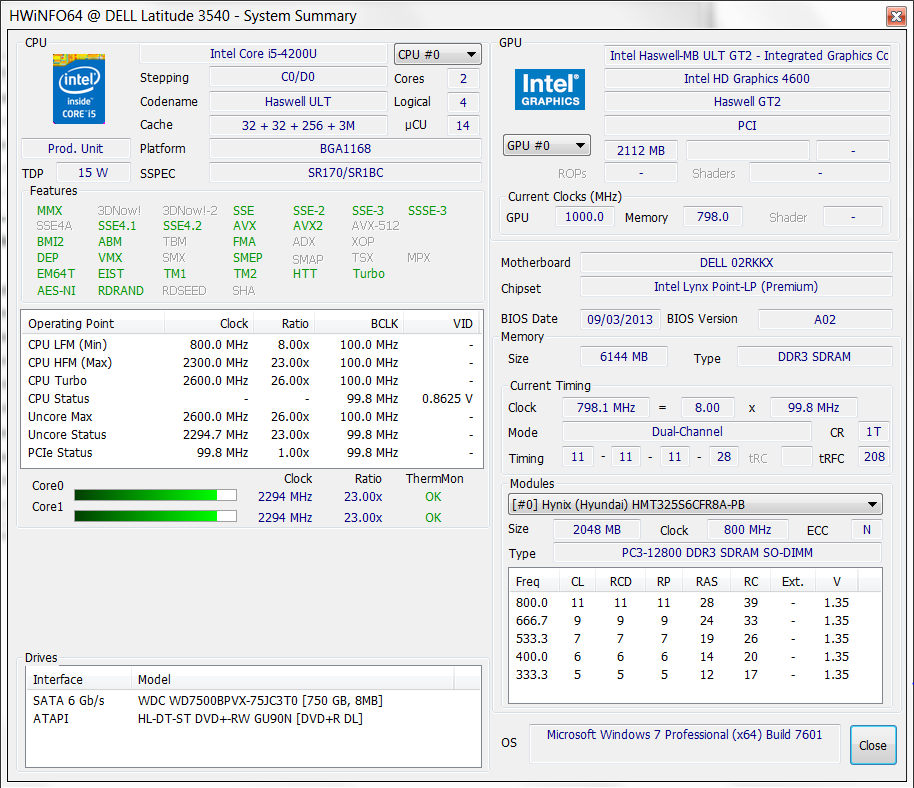The height and width of the screenshot is (788, 914).
Task: Click the Intel HD Graphics 4600 field
Action: [x=747, y=79]
